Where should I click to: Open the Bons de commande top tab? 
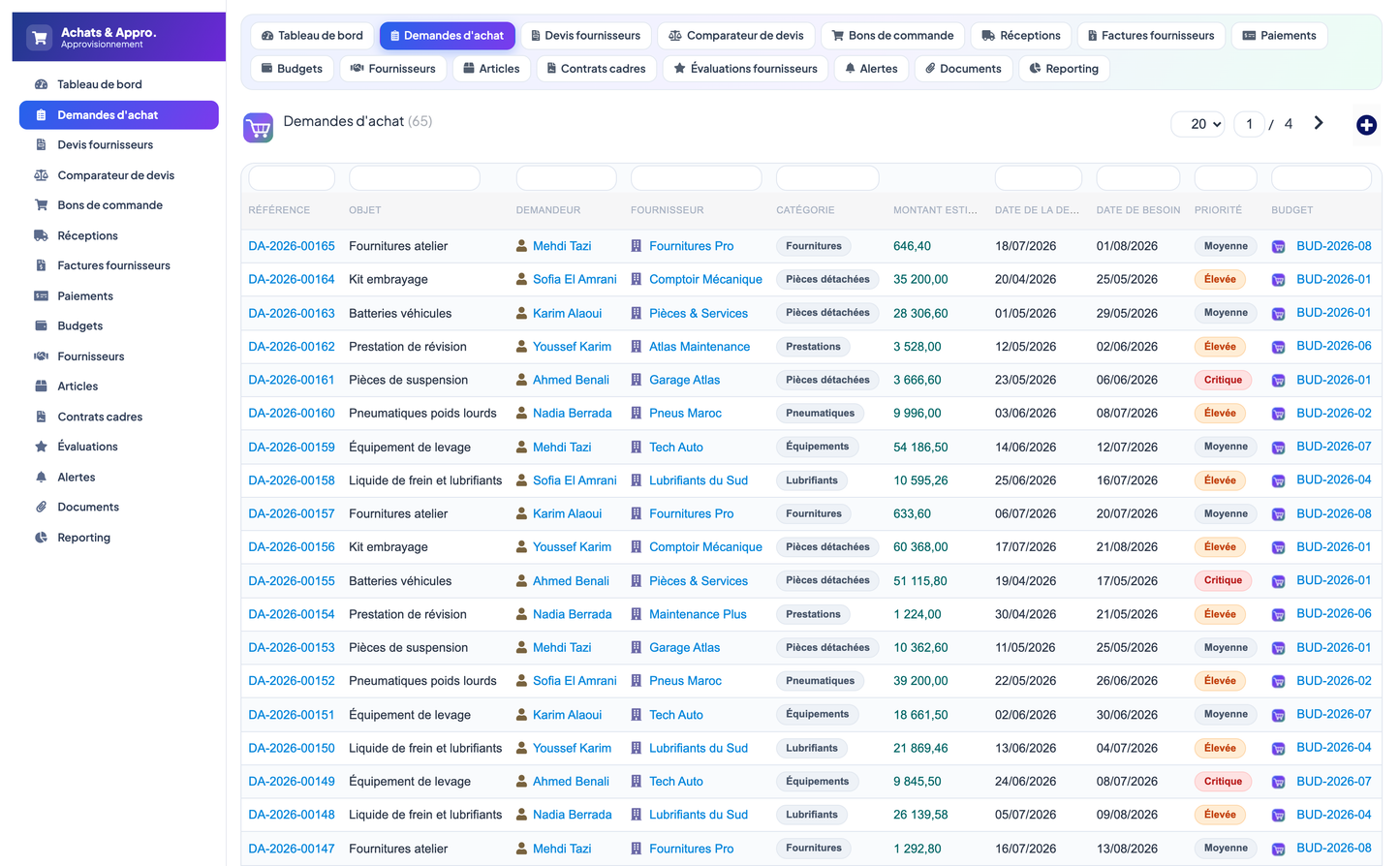point(892,36)
